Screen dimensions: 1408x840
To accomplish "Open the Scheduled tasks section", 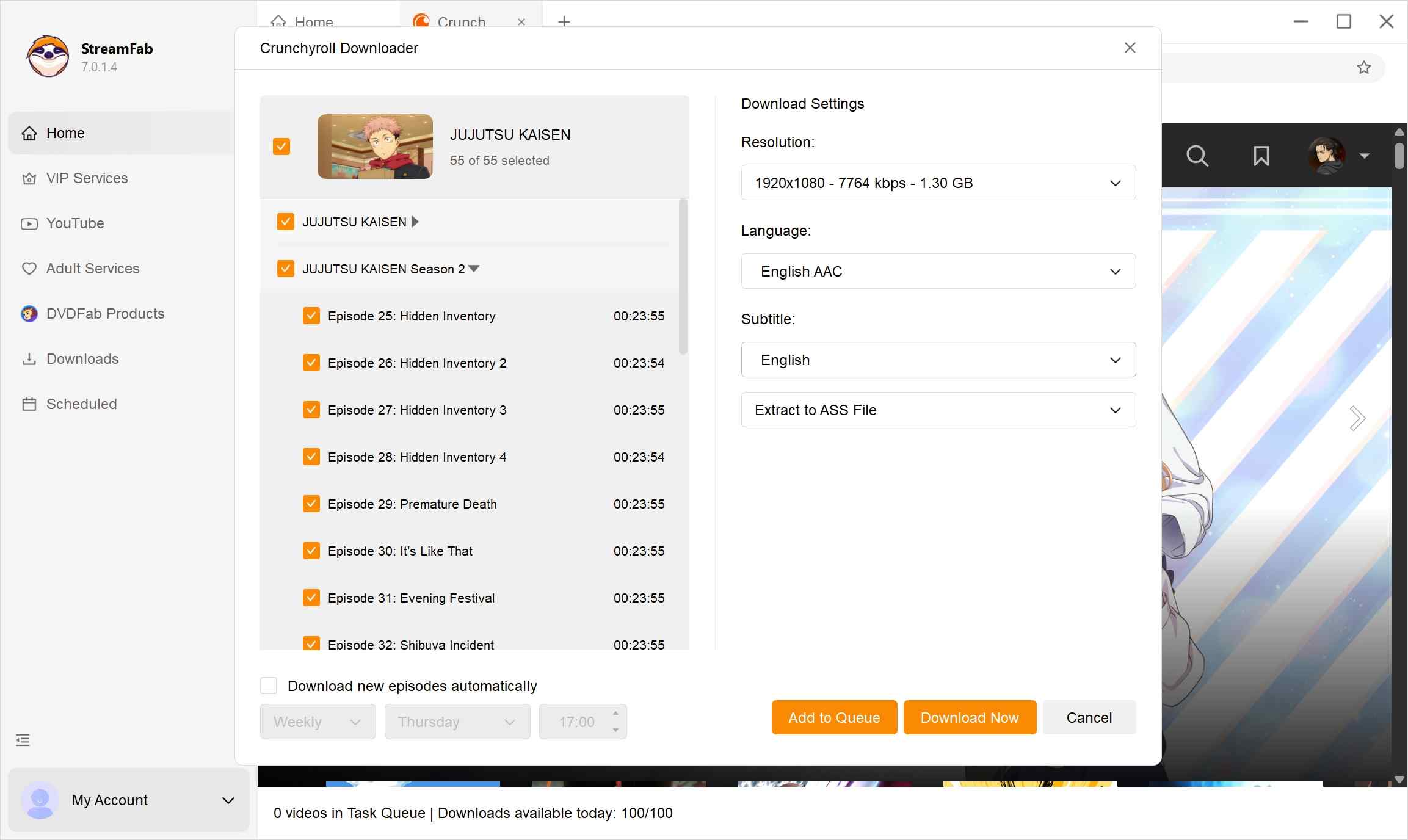I will pos(81,404).
